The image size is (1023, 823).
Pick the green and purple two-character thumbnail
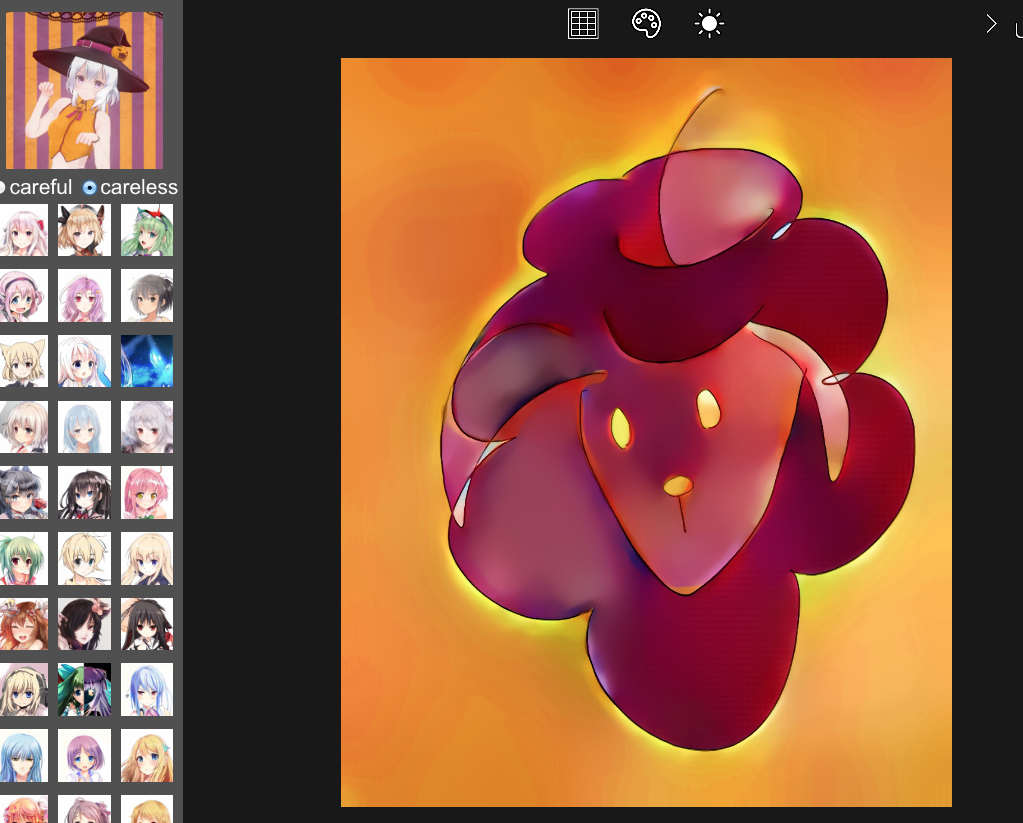(84, 690)
